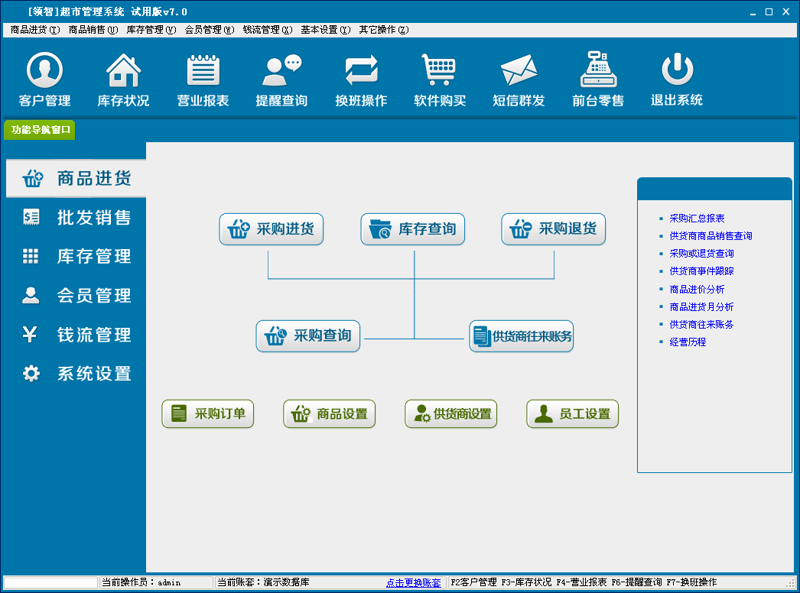Open 供货商商品销售查询 link
The height and width of the screenshot is (593, 800).
711,236
